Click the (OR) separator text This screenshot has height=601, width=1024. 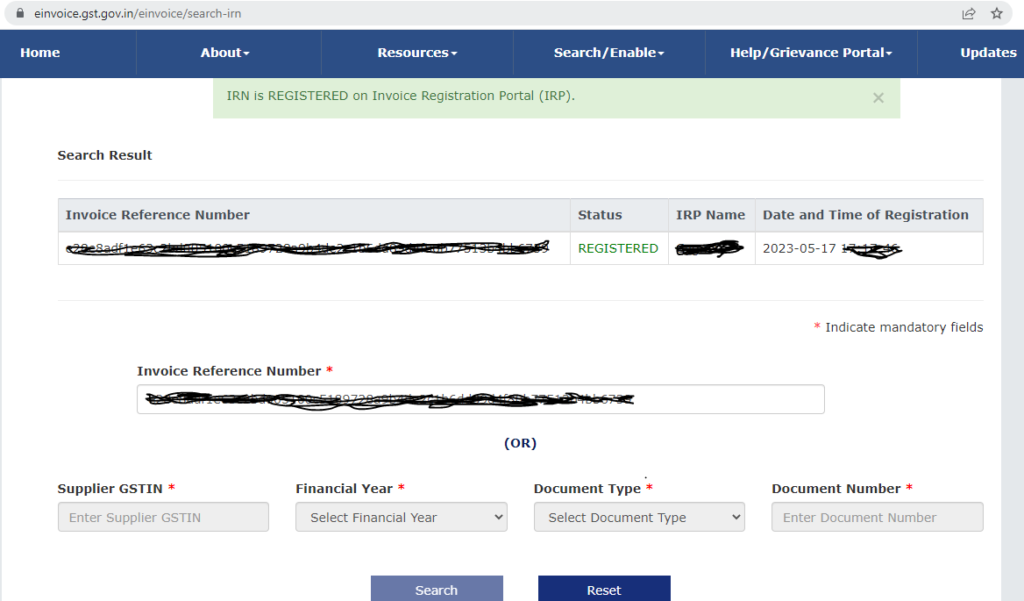(x=520, y=444)
